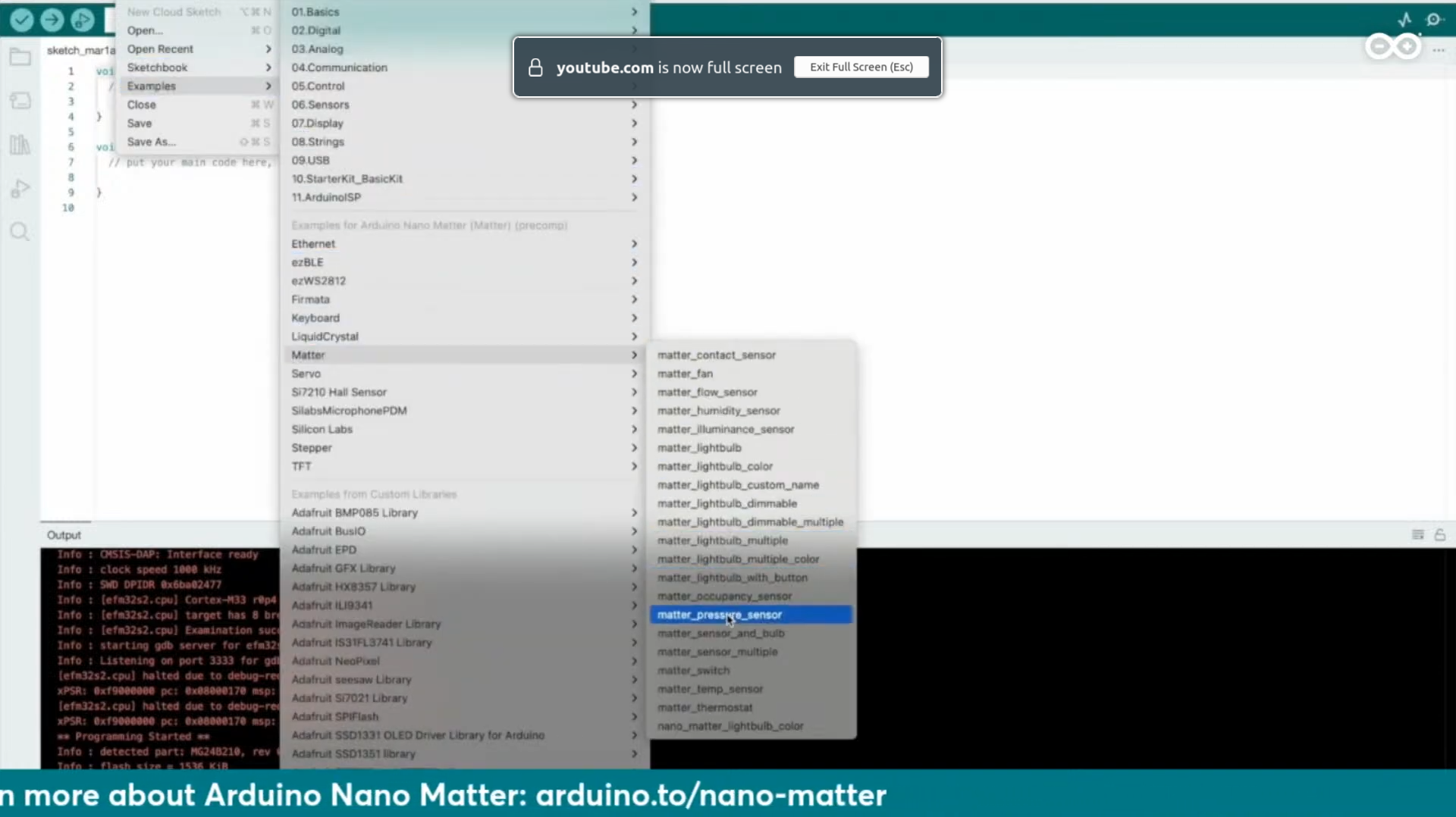Expand 04.Communication examples submenu

[464, 67]
